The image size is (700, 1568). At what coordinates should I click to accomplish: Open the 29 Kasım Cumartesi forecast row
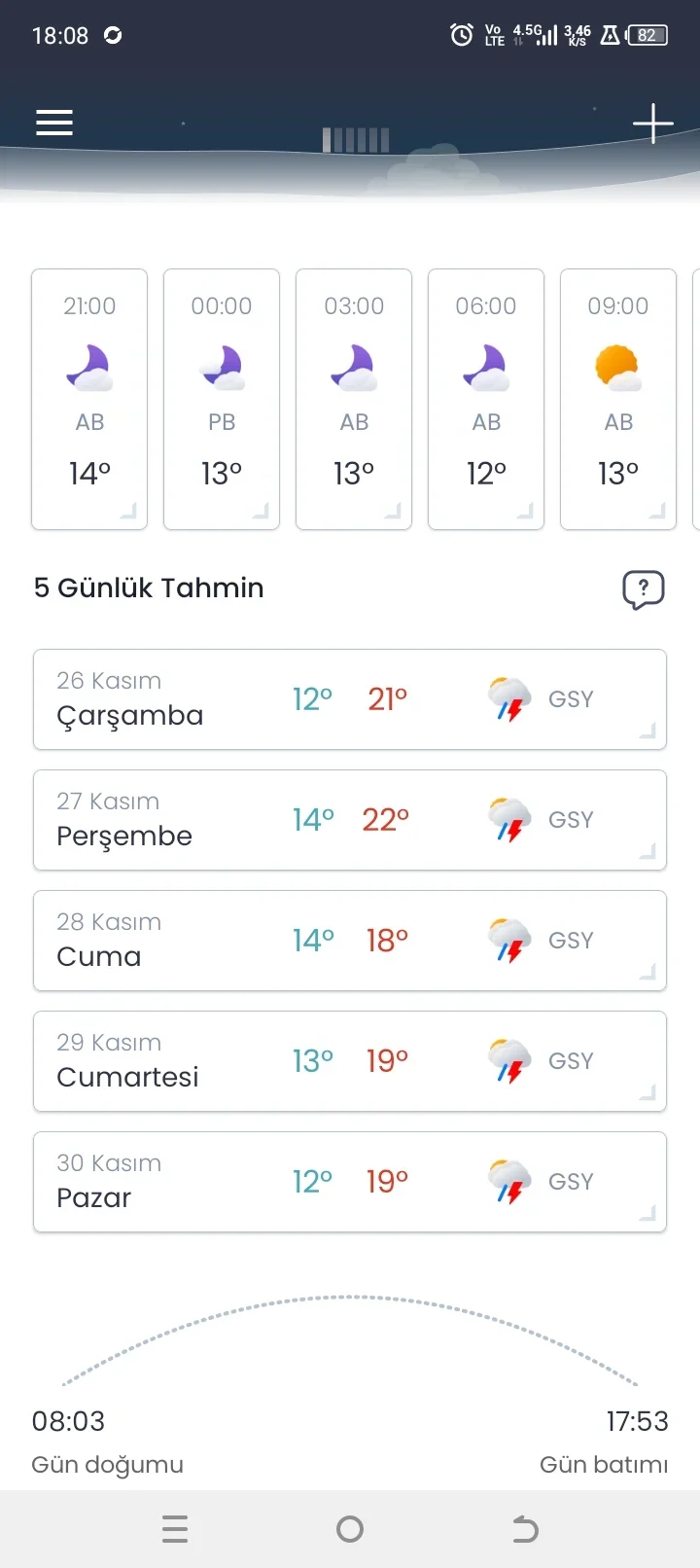350,1061
